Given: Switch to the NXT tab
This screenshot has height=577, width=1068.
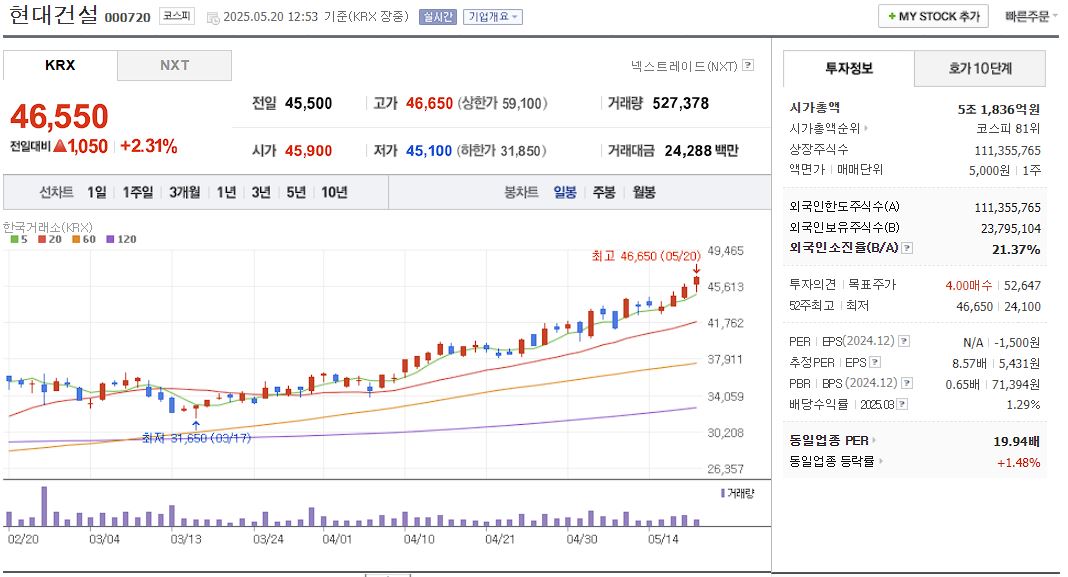Looking at the screenshot, I should 175,65.
